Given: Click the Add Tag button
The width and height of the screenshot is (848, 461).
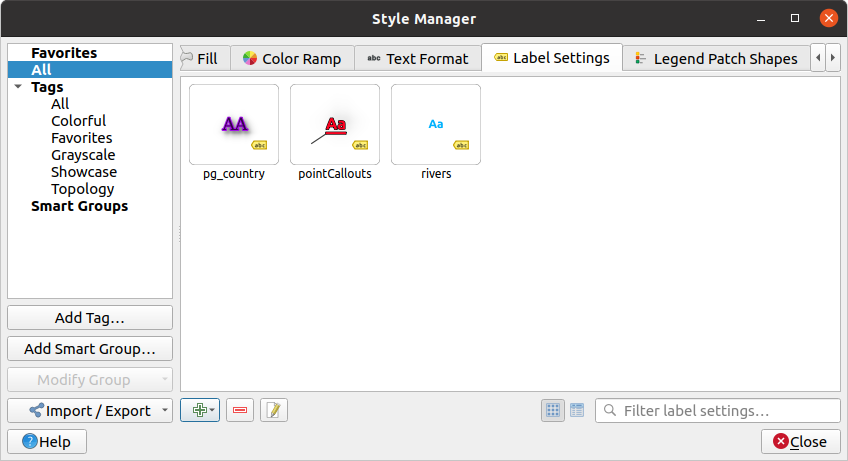Looking at the screenshot, I should [90, 318].
